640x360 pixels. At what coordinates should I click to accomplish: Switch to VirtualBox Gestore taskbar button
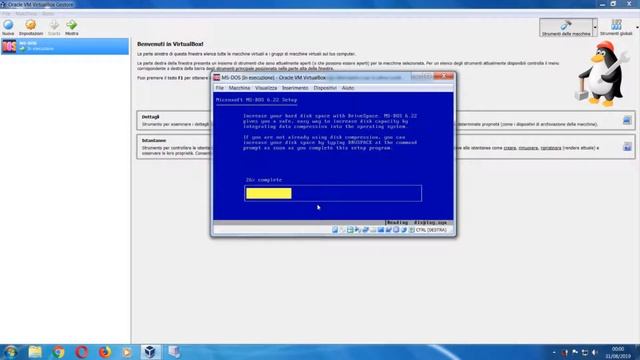(150, 352)
